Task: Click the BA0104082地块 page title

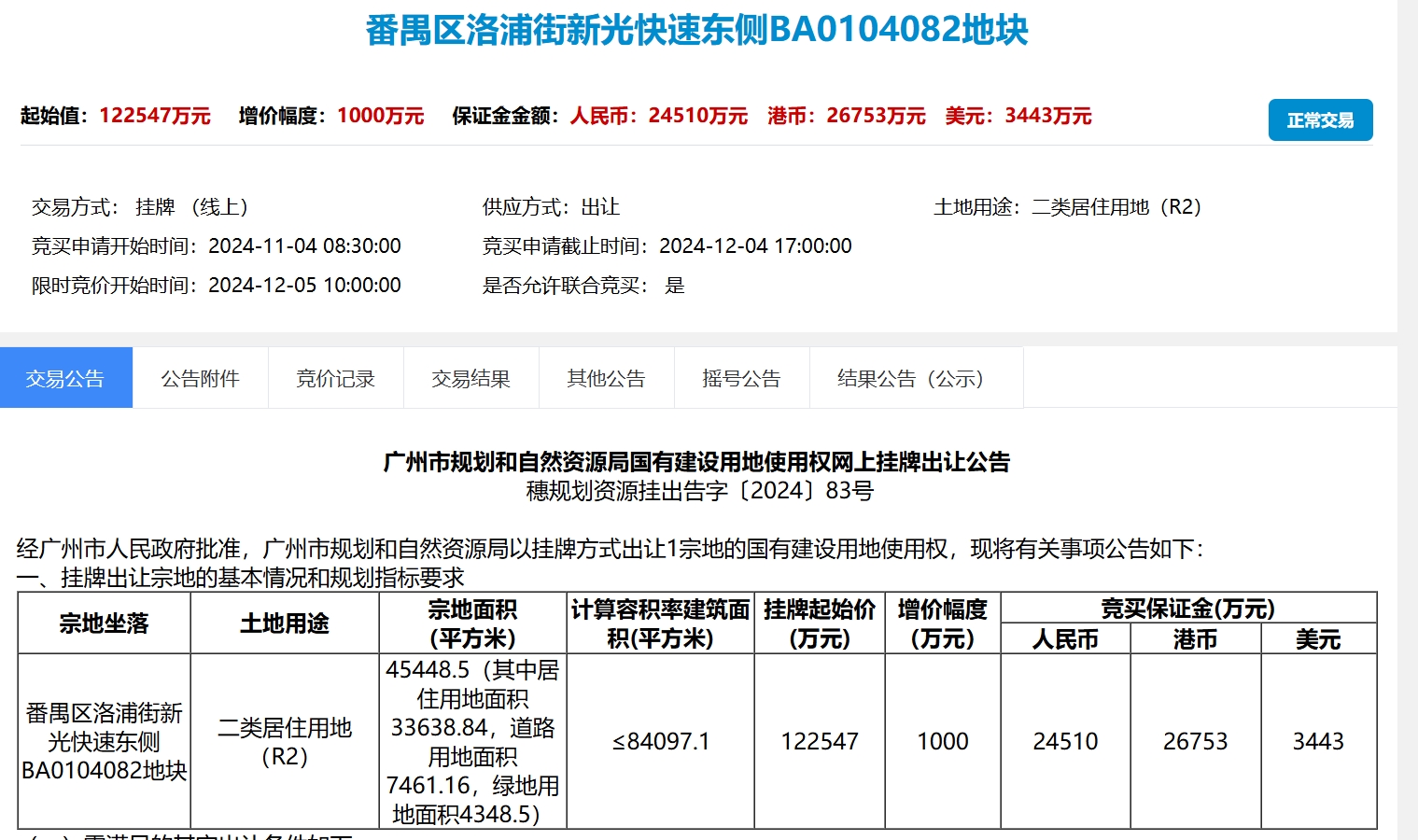Action: tap(696, 30)
